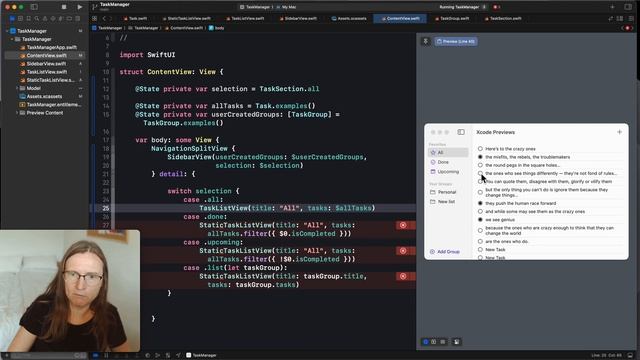The height and width of the screenshot is (360, 640).
Task: Click the plus button in the Xcode toolbar
Action: click(612, 7)
